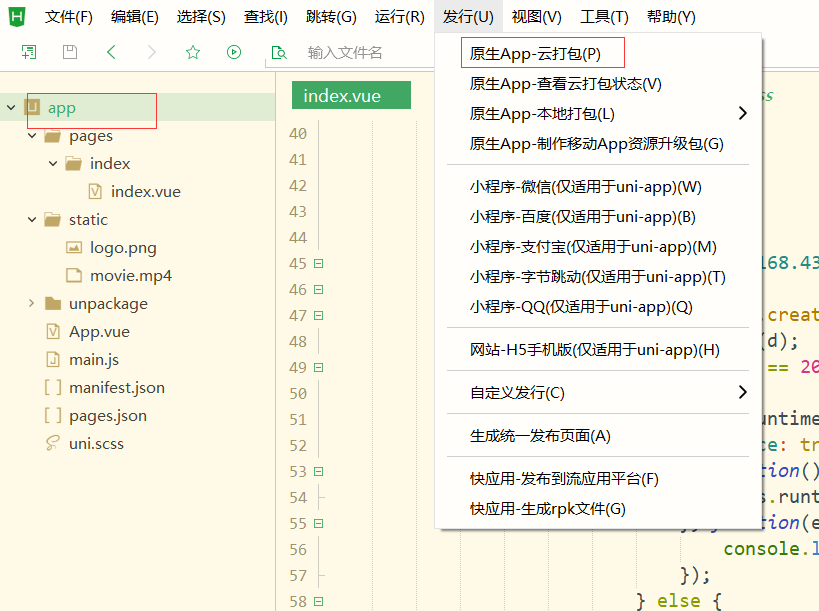Open the 跳转(G) menu
The width and height of the screenshot is (819, 611).
pos(331,17)
